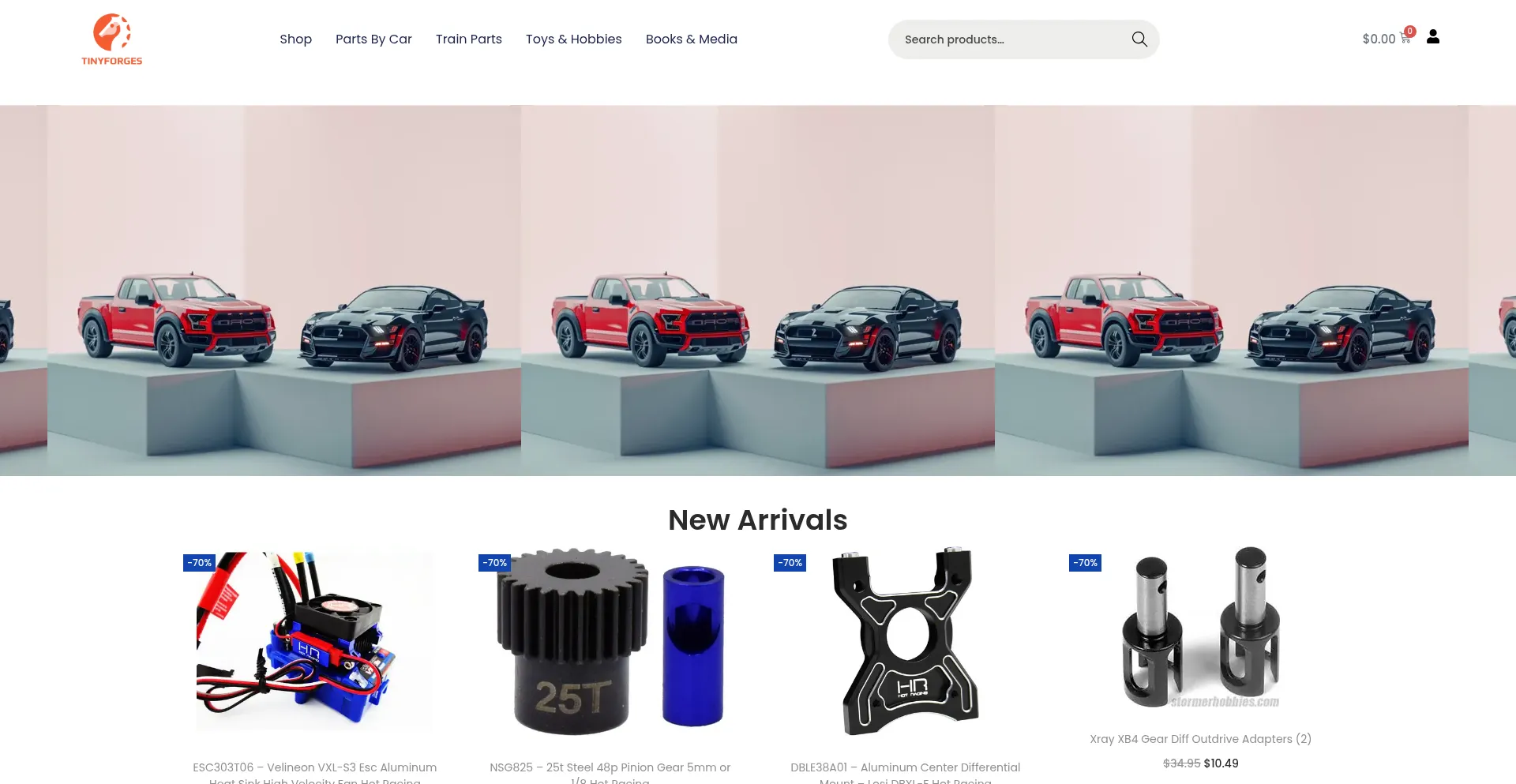
Task: Open the Train Parts menu
Action: point(469,39)
